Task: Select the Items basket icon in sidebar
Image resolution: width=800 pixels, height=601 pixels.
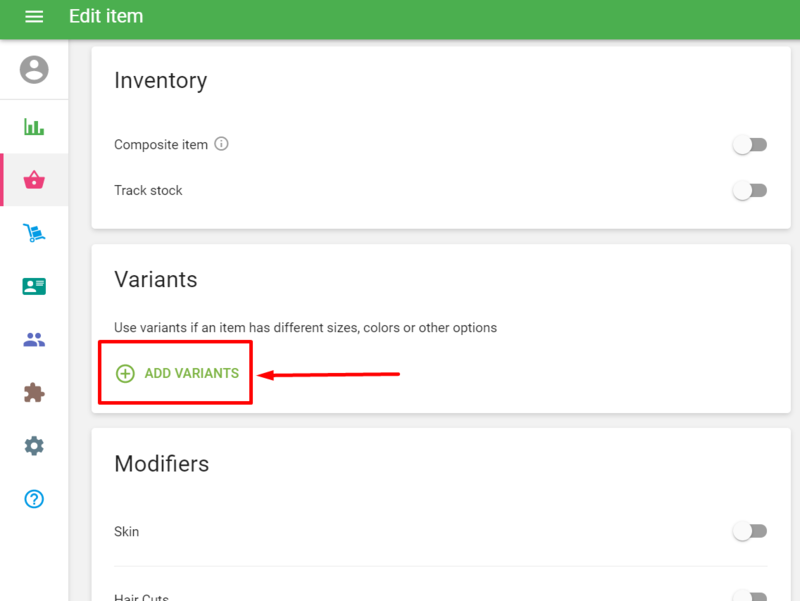Action: 34,180
